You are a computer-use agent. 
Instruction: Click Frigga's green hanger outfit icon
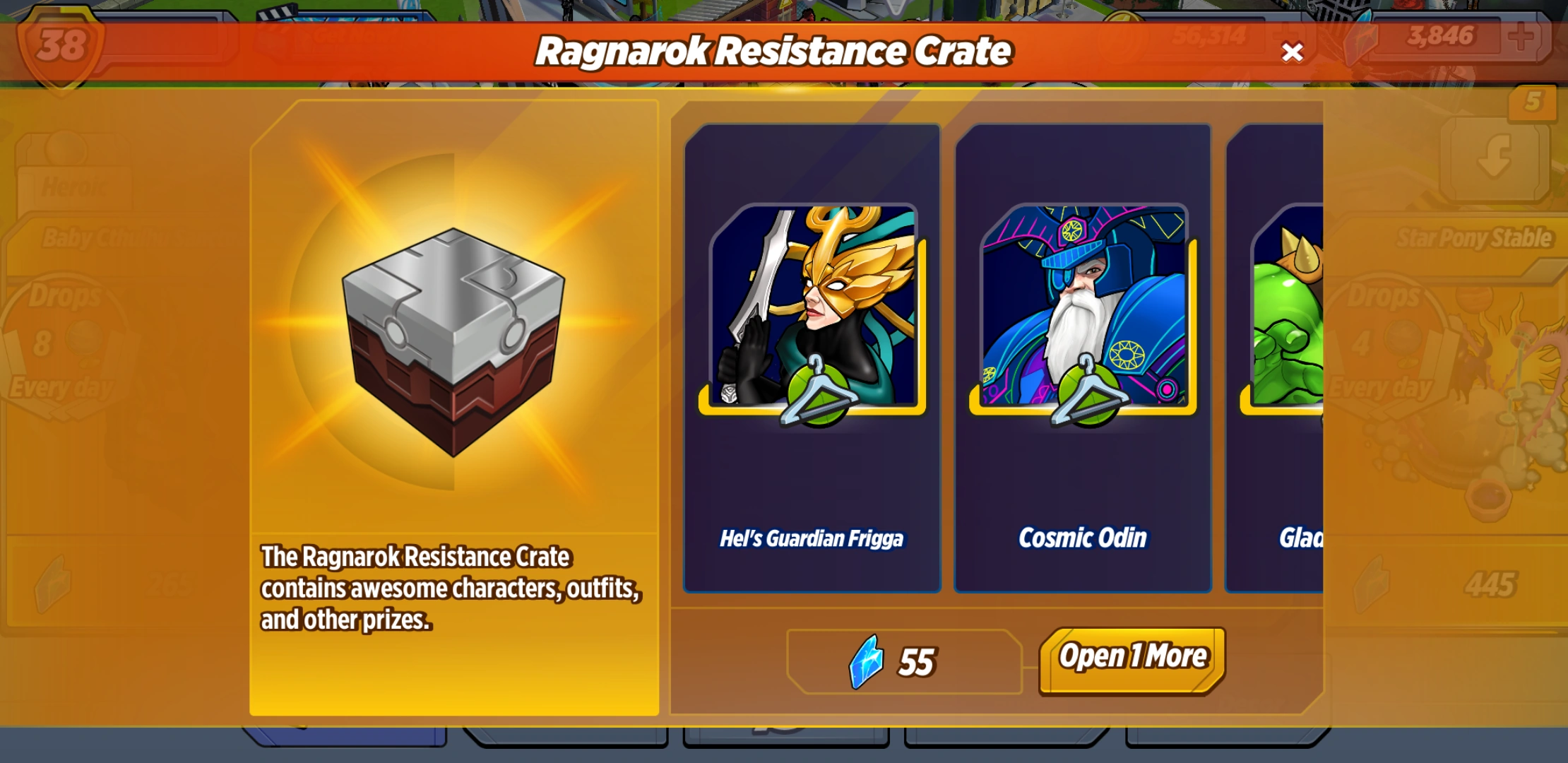817,391
